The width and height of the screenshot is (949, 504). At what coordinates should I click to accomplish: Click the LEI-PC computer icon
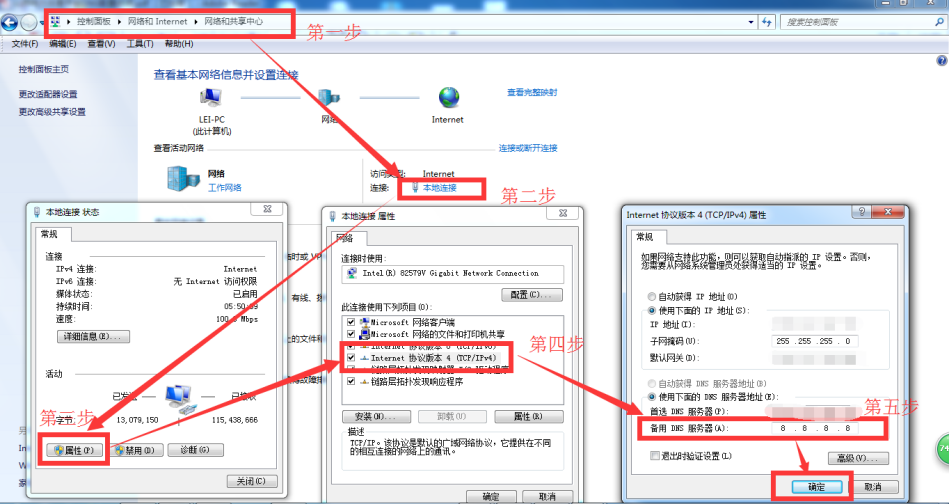pyautogui.click(x=211, y=98)
